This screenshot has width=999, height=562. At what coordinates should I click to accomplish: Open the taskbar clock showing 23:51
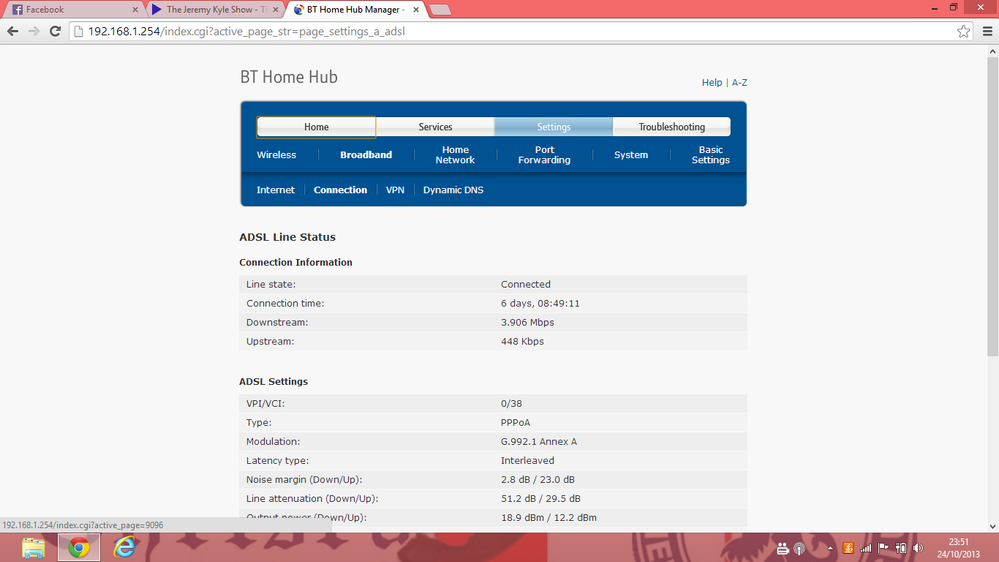point(958,548)
